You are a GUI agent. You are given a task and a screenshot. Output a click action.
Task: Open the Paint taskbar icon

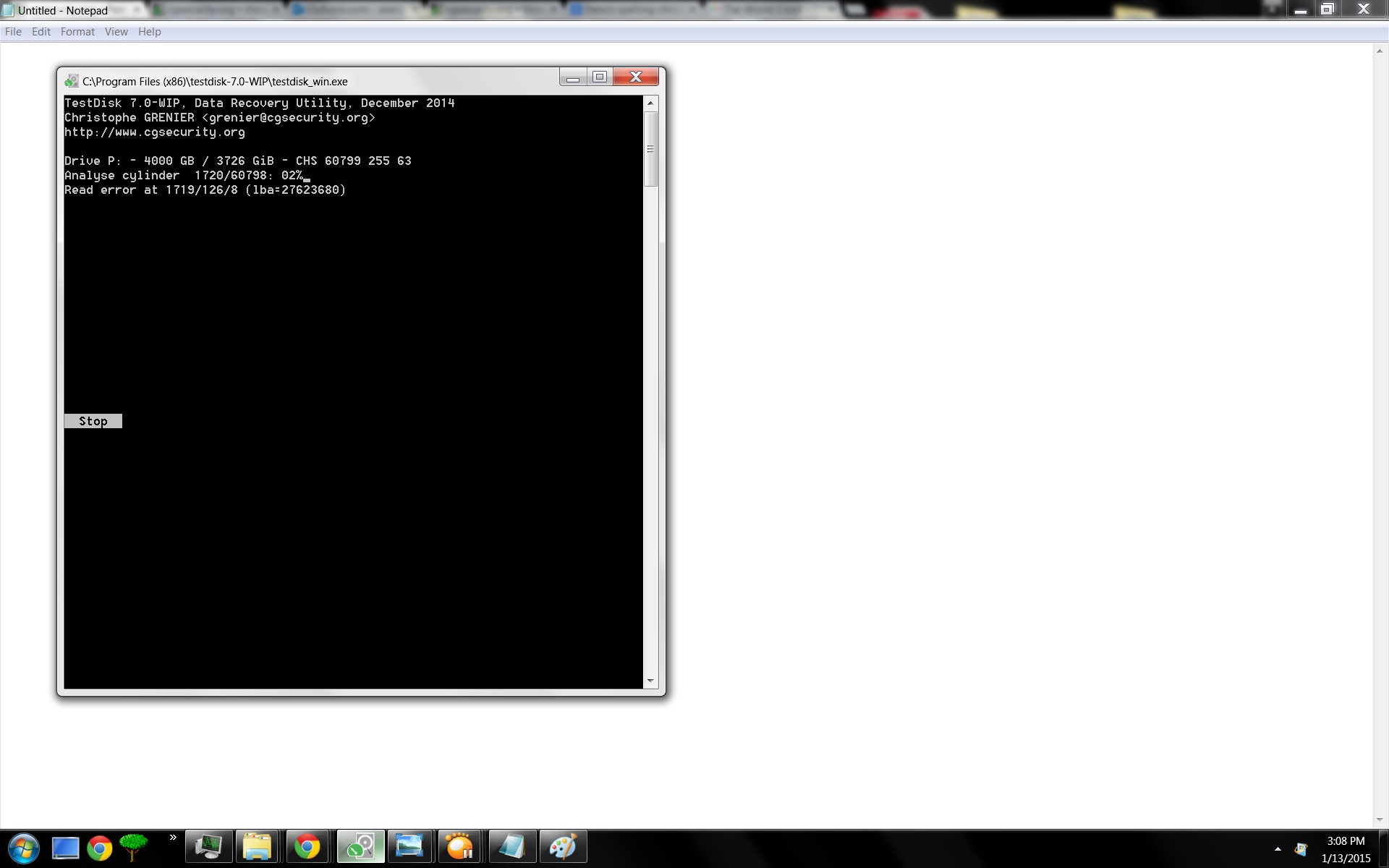tap(563, 847)
